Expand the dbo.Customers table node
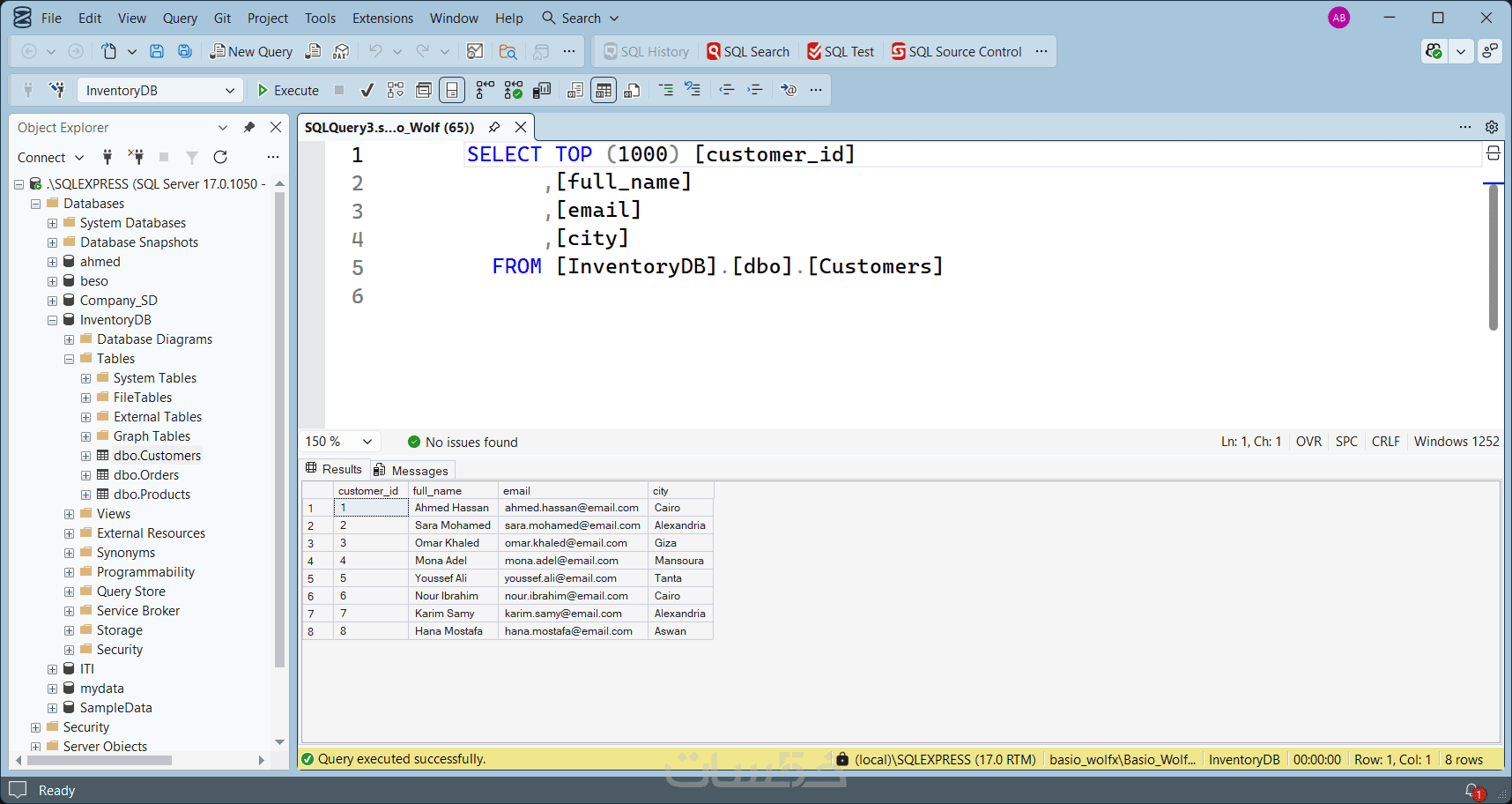1512x804 pixels. (85, 456)
